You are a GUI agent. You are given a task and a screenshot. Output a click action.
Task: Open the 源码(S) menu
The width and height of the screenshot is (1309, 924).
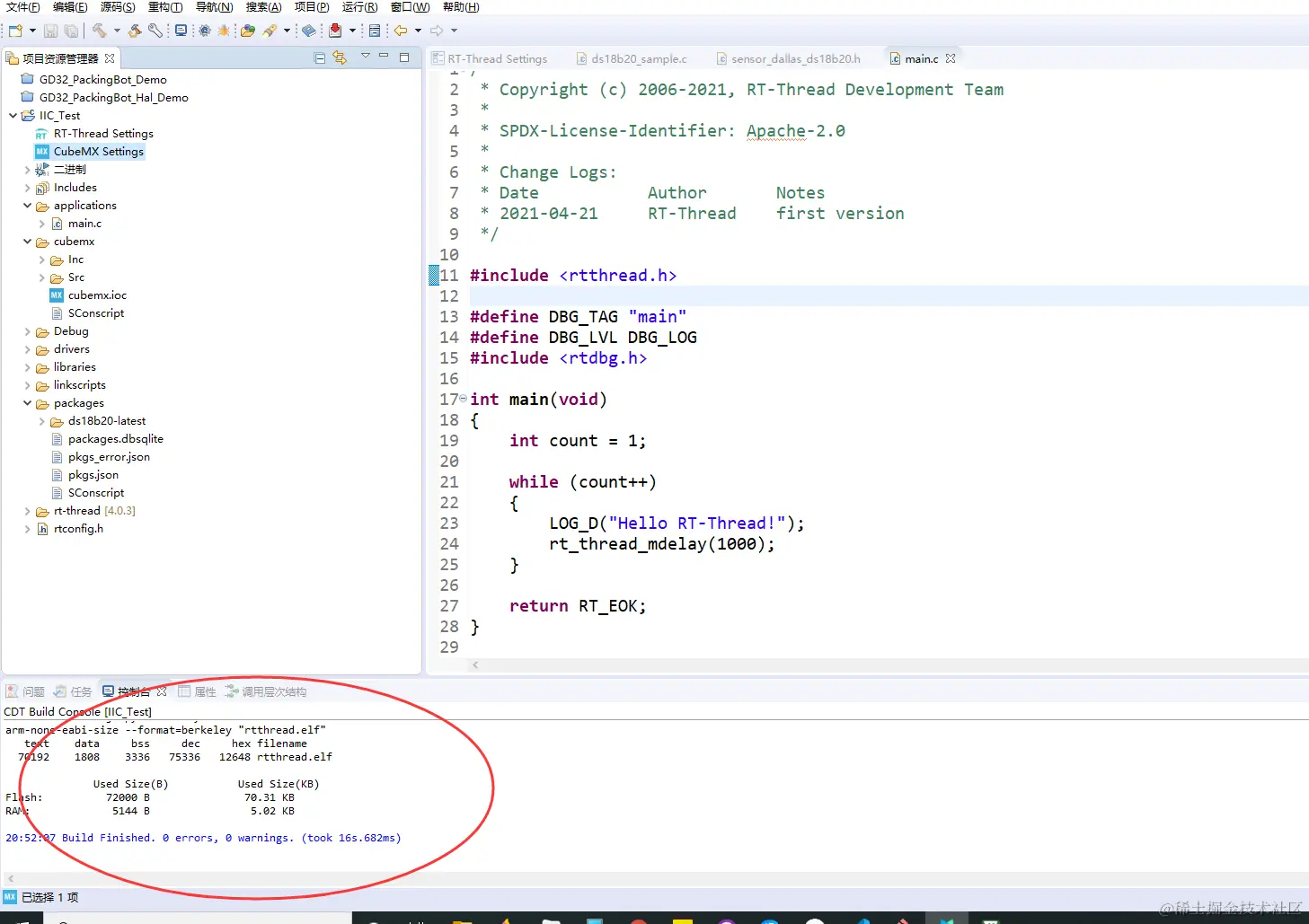pyautogui.click(x=118, y=7)
